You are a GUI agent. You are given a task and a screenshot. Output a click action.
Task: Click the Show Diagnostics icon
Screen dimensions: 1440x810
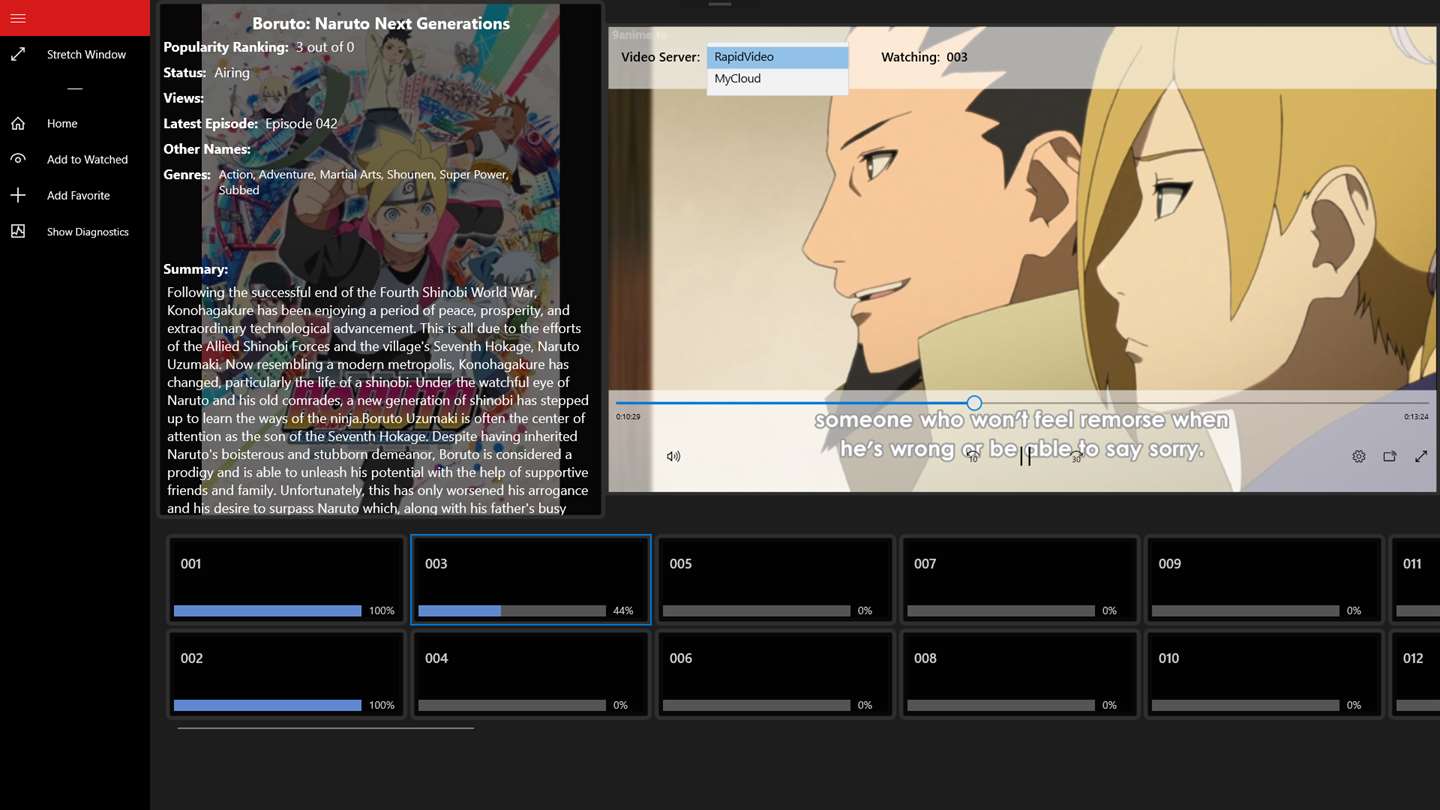click(x=18, y=231)
